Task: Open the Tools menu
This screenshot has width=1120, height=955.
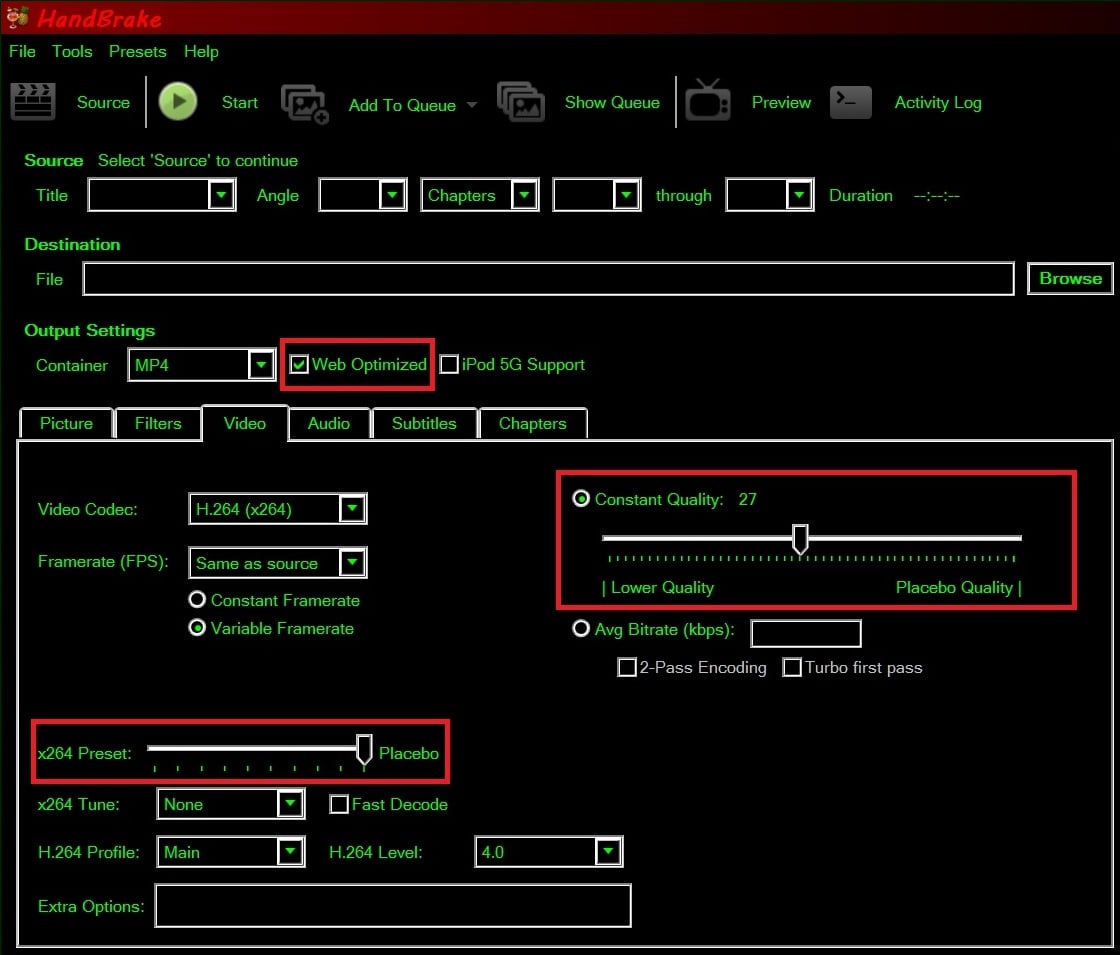Action: pyautogui.click(x=72, y=51)
